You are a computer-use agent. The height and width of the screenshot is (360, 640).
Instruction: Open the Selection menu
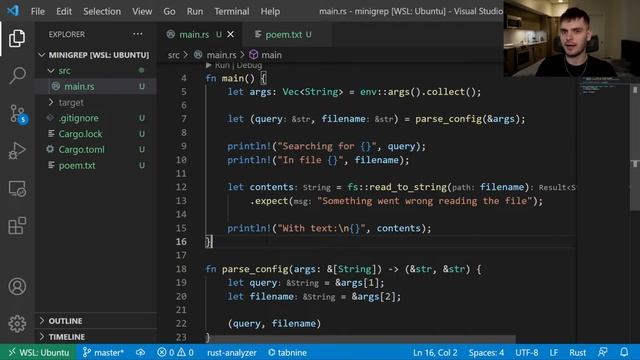click(x=102, y=11)
